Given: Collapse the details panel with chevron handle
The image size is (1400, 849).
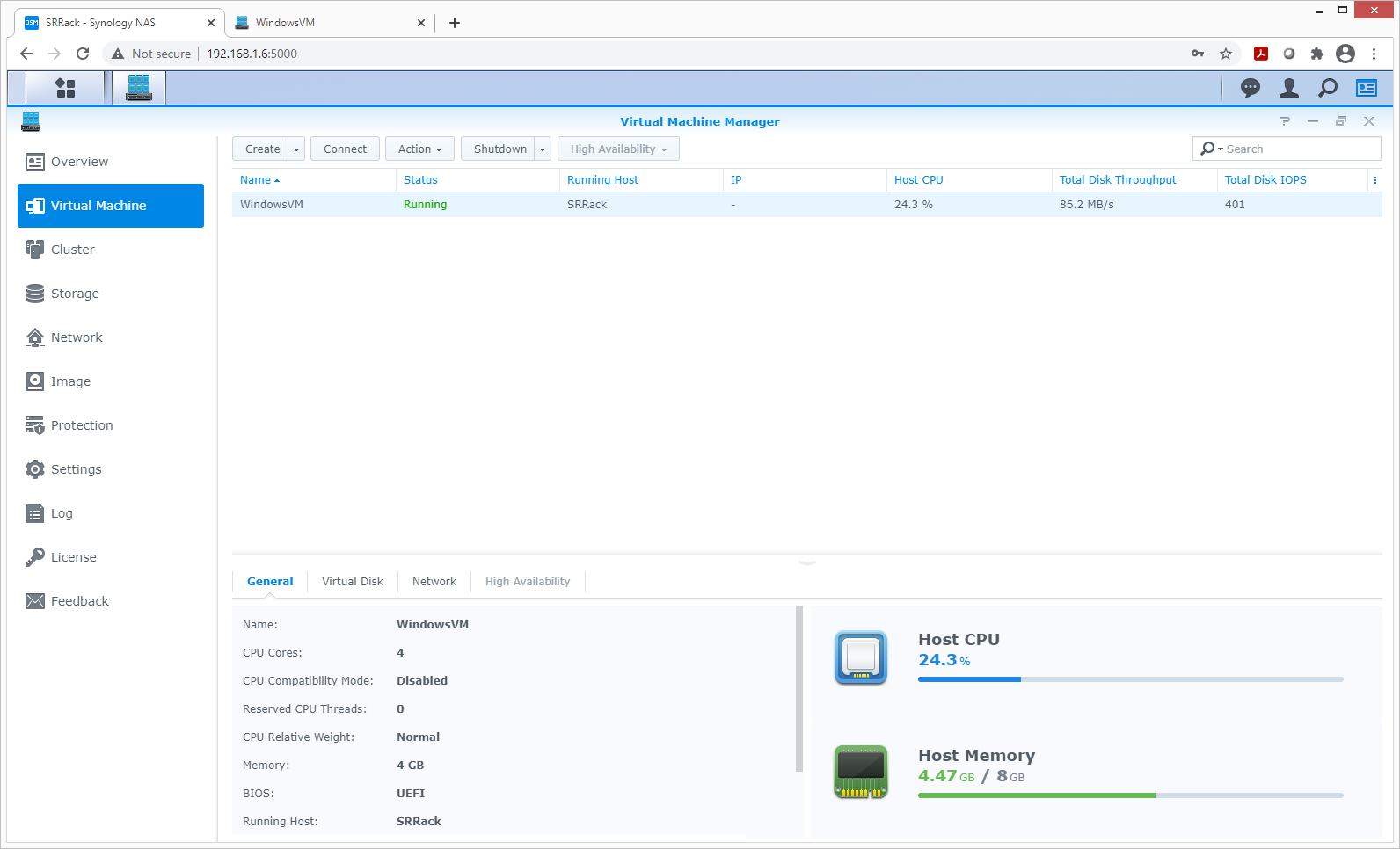Looking at the screenshot, I should 807,562.
